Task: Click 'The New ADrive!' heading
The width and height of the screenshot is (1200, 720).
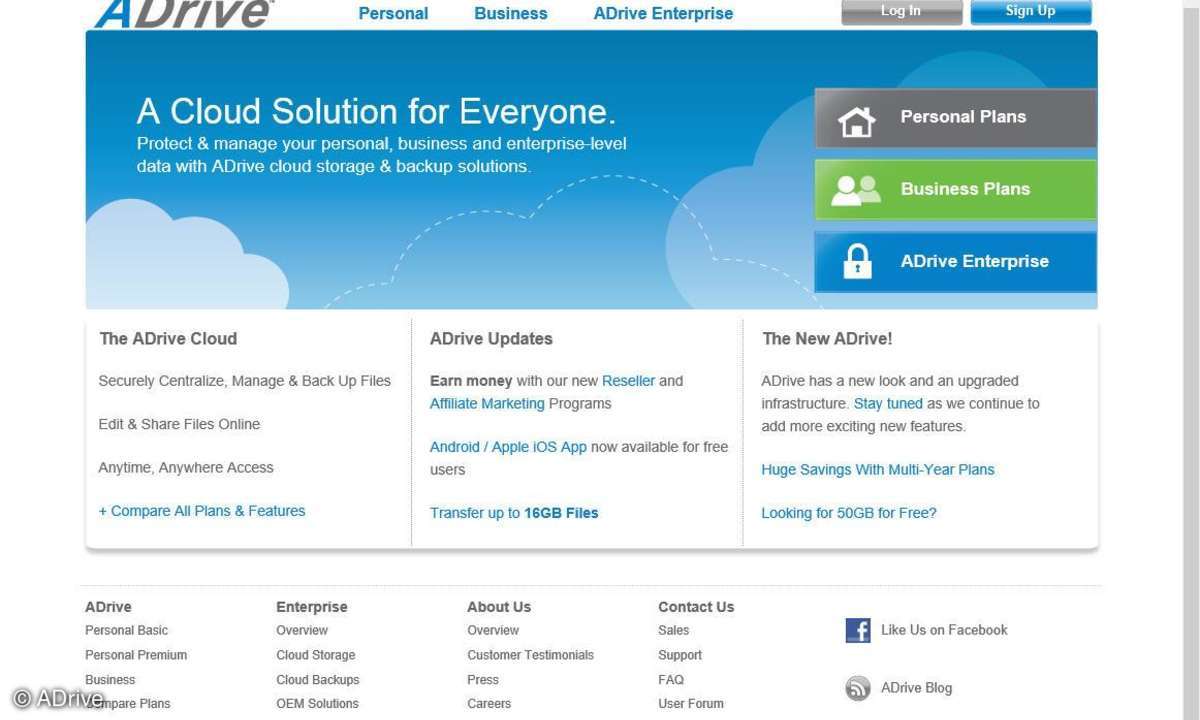Action: pyautogui.click(x=827, y=339)
